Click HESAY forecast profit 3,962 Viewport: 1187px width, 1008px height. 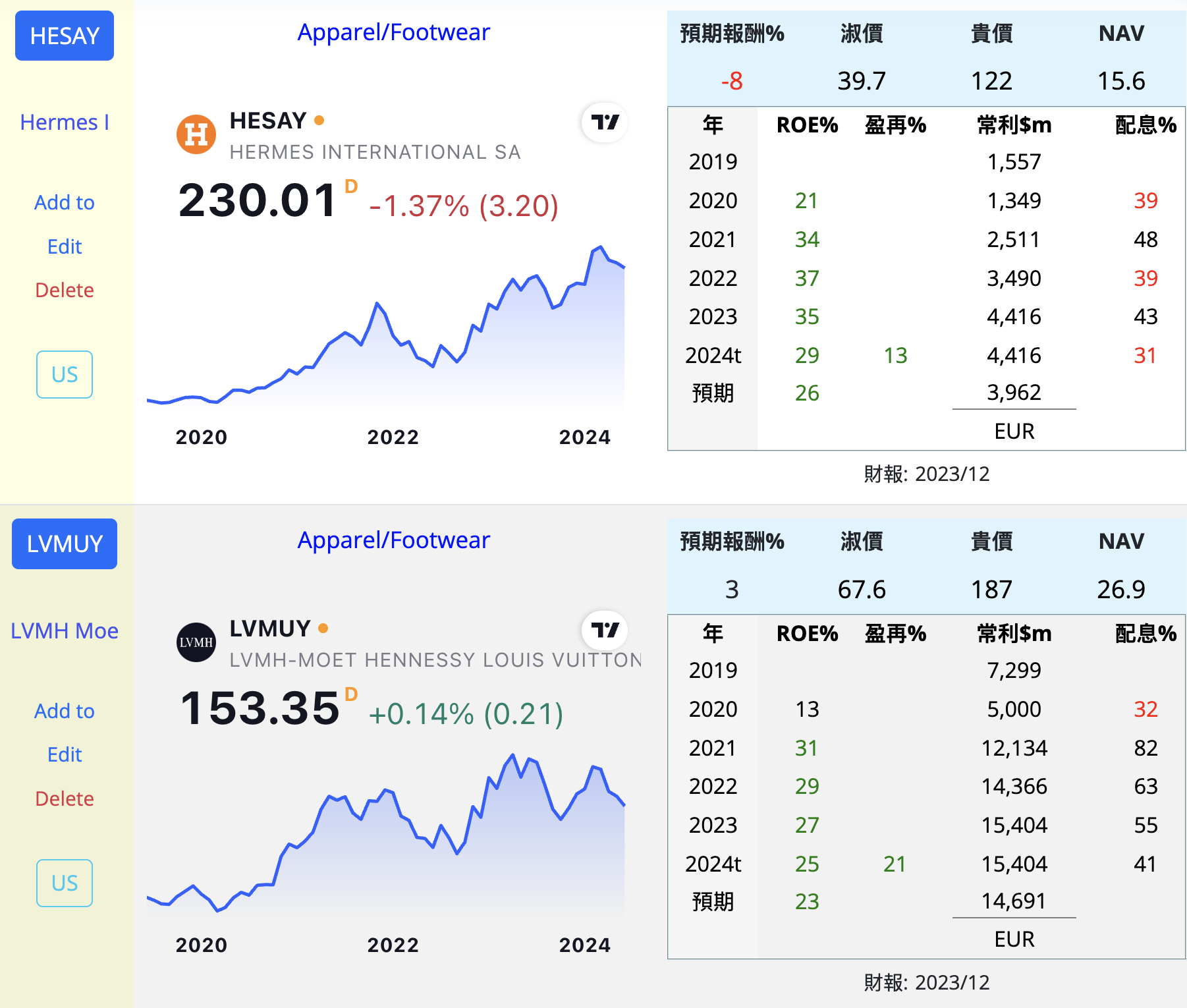click(1014, 393)
